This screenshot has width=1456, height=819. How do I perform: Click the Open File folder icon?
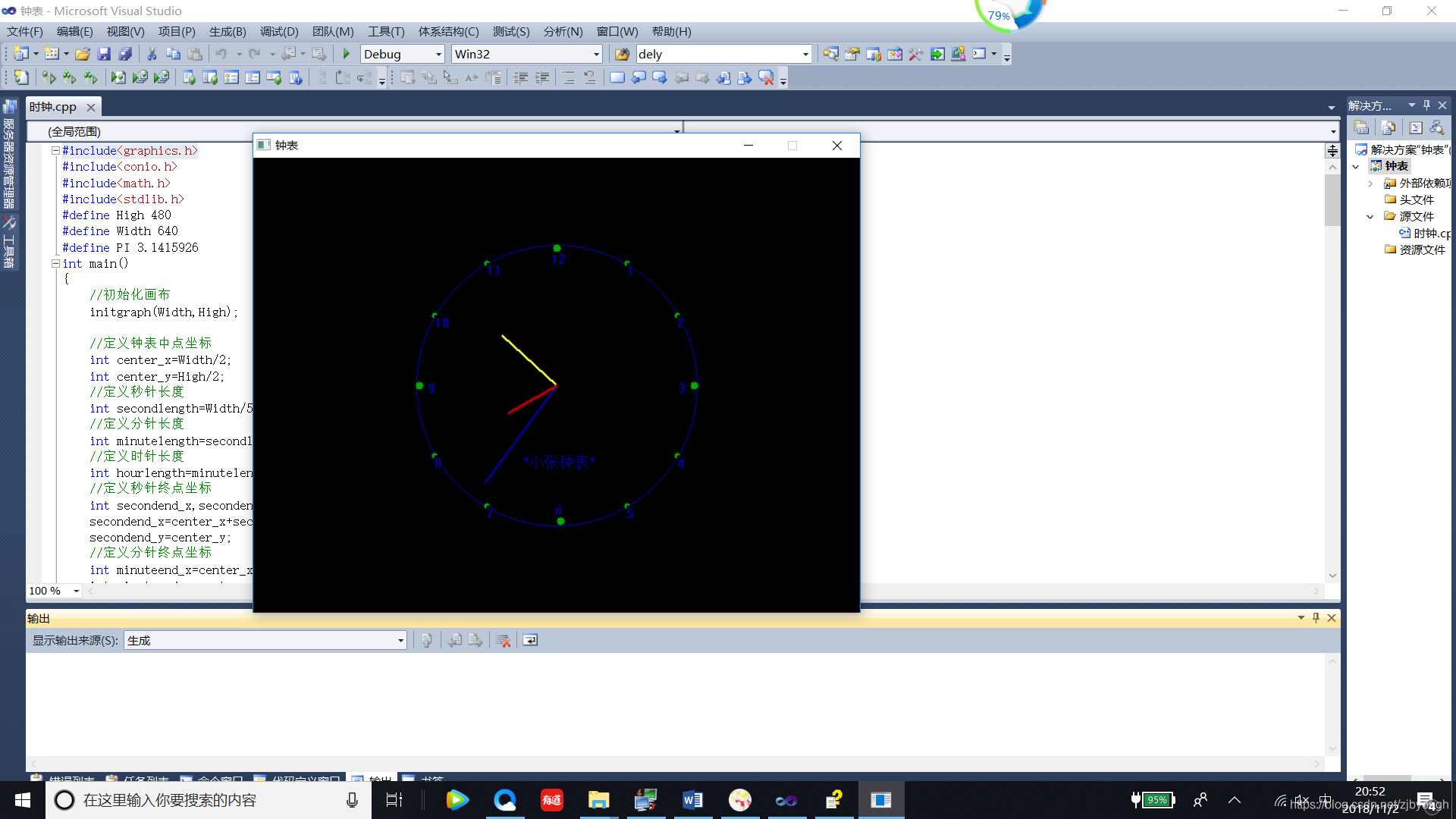pyautogui.click(x=83, y=54)
